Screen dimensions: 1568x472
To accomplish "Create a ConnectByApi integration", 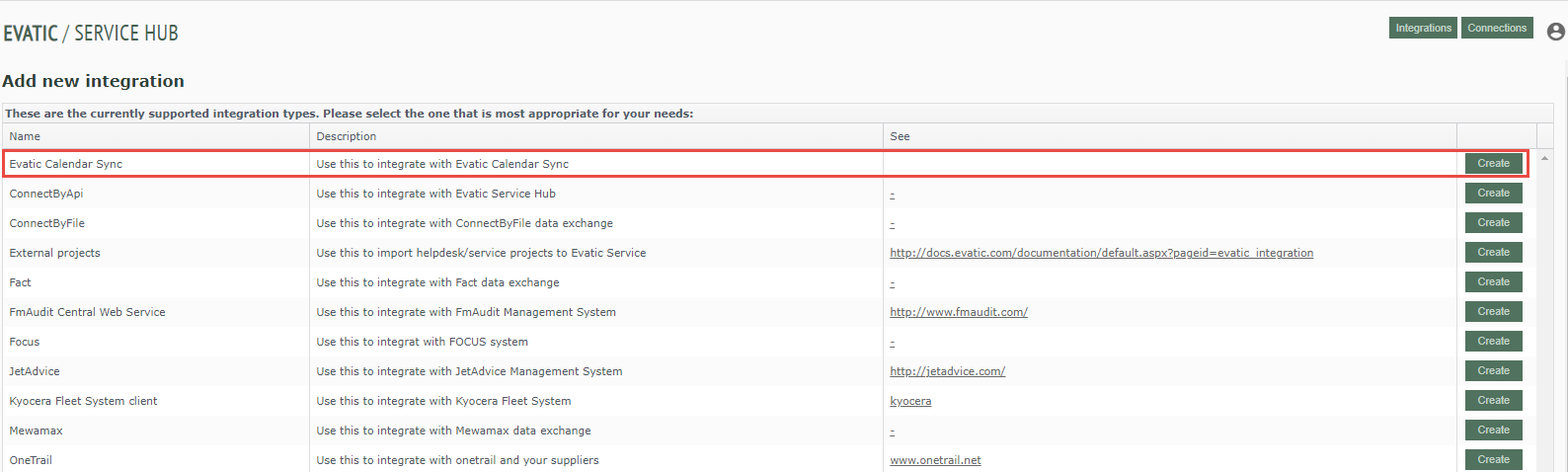I will [x=1493, y=194].
